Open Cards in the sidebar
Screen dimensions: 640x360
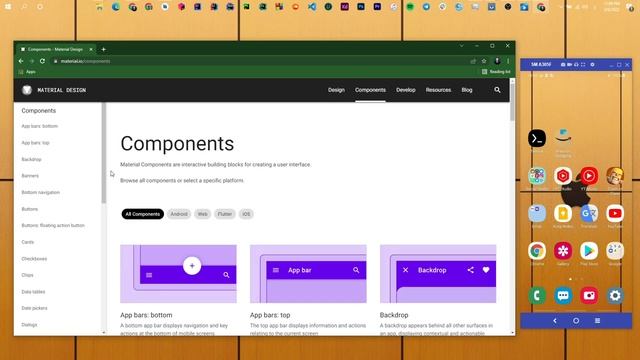[28, 242]
